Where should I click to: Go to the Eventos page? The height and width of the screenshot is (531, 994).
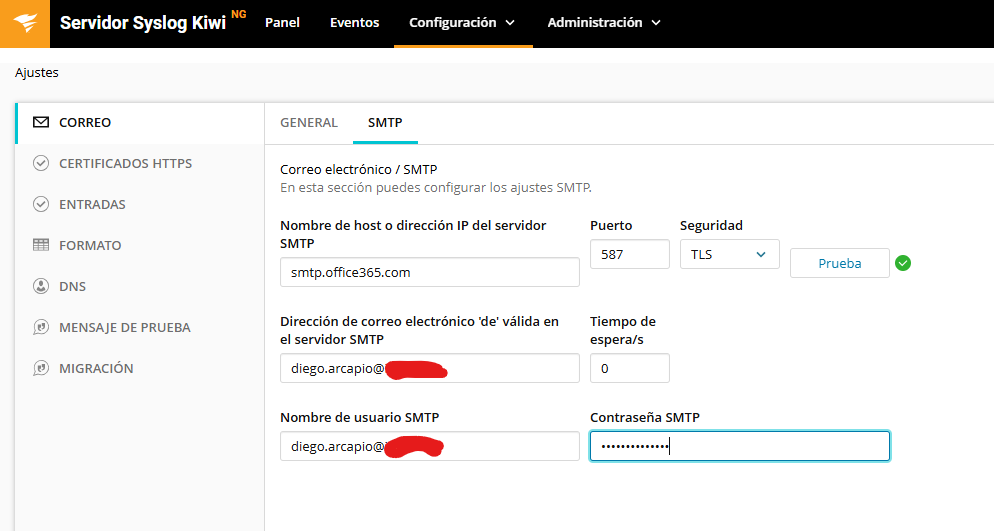(354, 23)
